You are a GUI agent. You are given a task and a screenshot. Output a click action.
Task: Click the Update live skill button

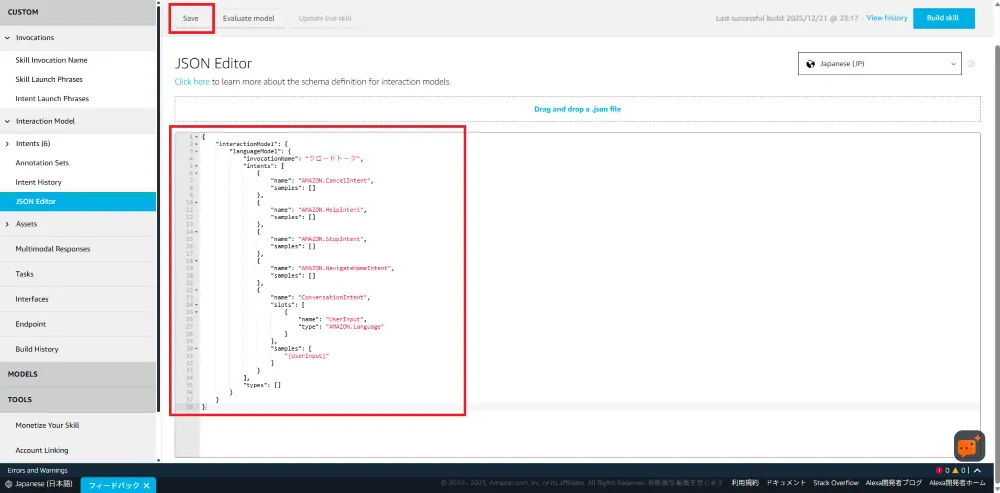pos(325,18)
